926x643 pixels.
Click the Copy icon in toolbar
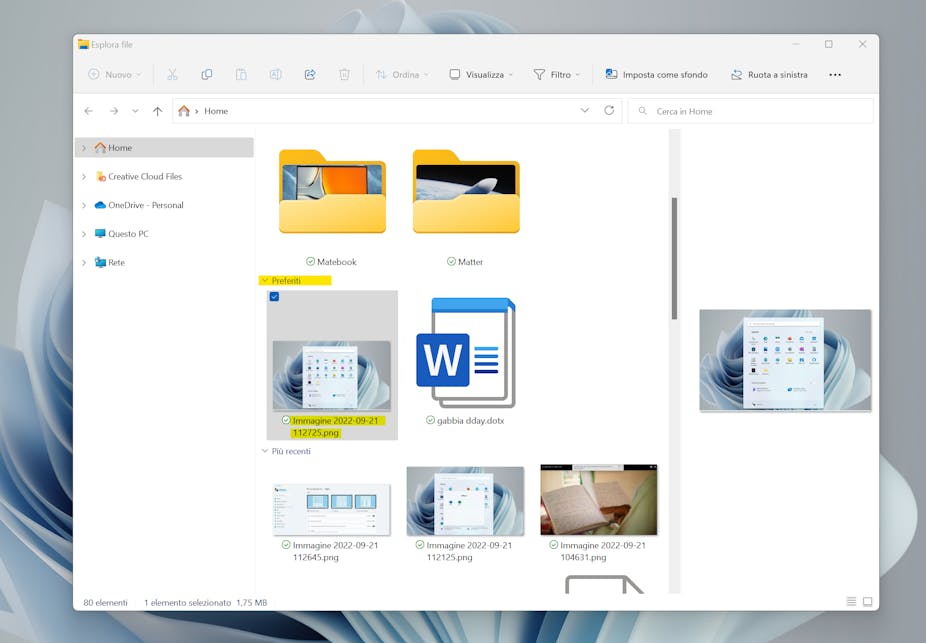coord(207,74)
